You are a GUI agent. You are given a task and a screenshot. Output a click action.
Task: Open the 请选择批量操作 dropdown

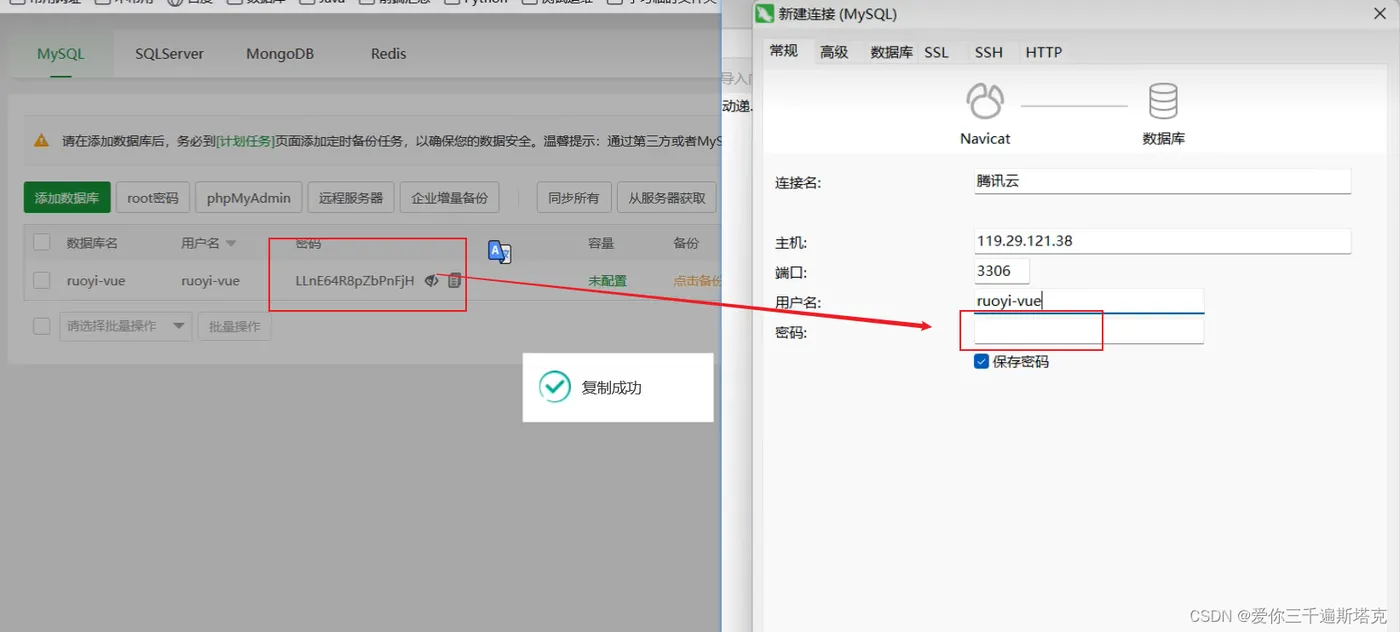click(126, 326)
